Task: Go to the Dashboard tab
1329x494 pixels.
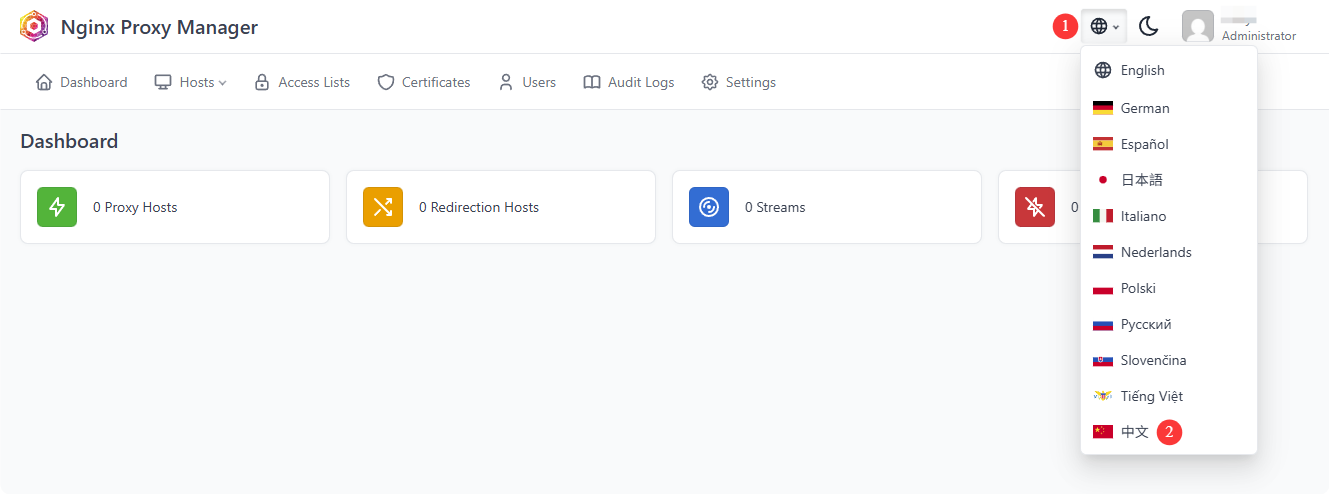Action: click(x=82, y=82)
